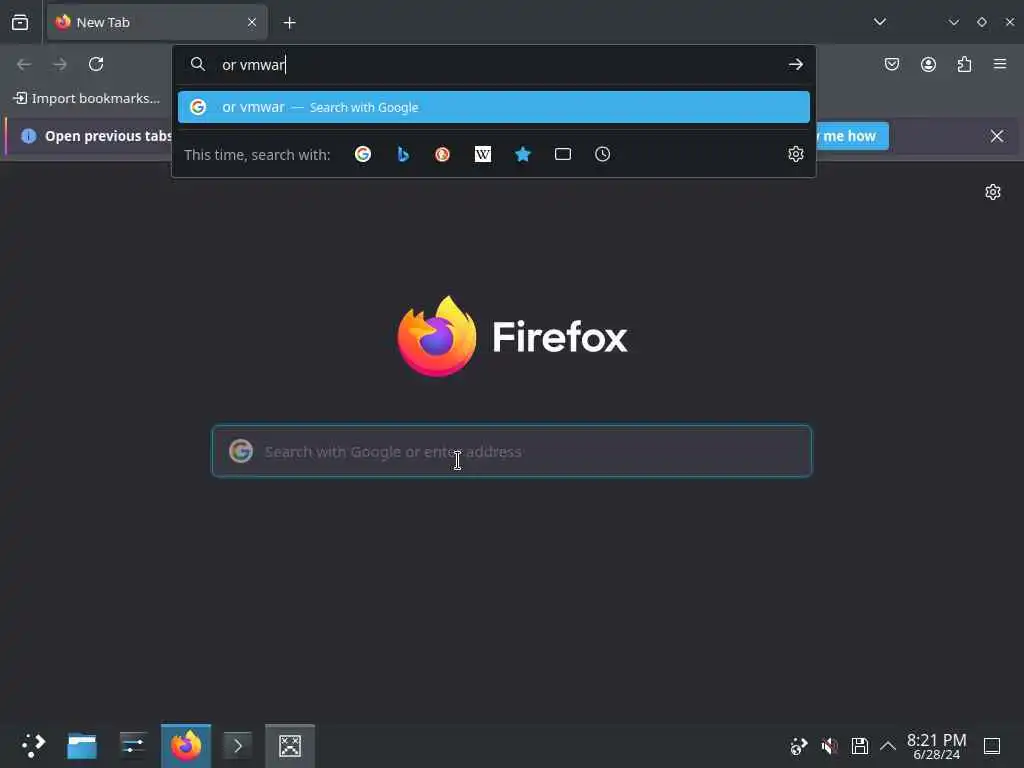1024x768 pixels.
Task: Open a new tab with plus button
Action: [x=289, y=23]
